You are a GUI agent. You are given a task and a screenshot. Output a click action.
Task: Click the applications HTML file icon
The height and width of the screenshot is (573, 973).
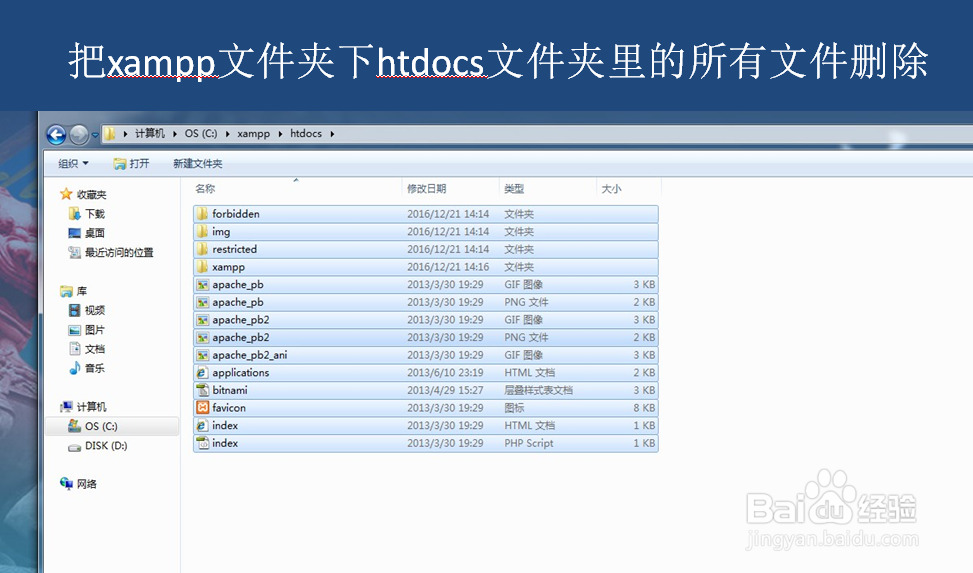[x=202, y=372]
